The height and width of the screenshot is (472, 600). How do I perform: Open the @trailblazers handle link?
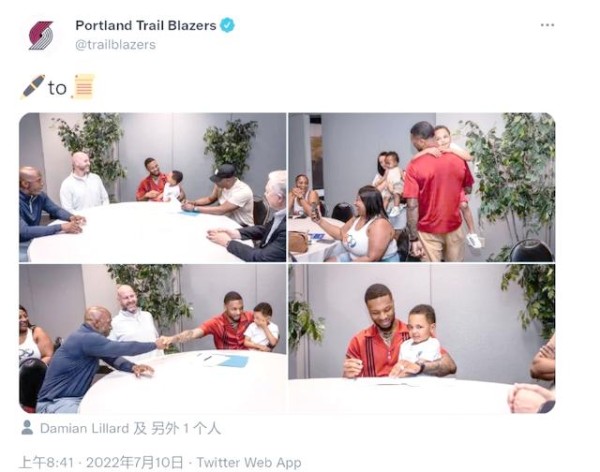(x=116, y=45)
